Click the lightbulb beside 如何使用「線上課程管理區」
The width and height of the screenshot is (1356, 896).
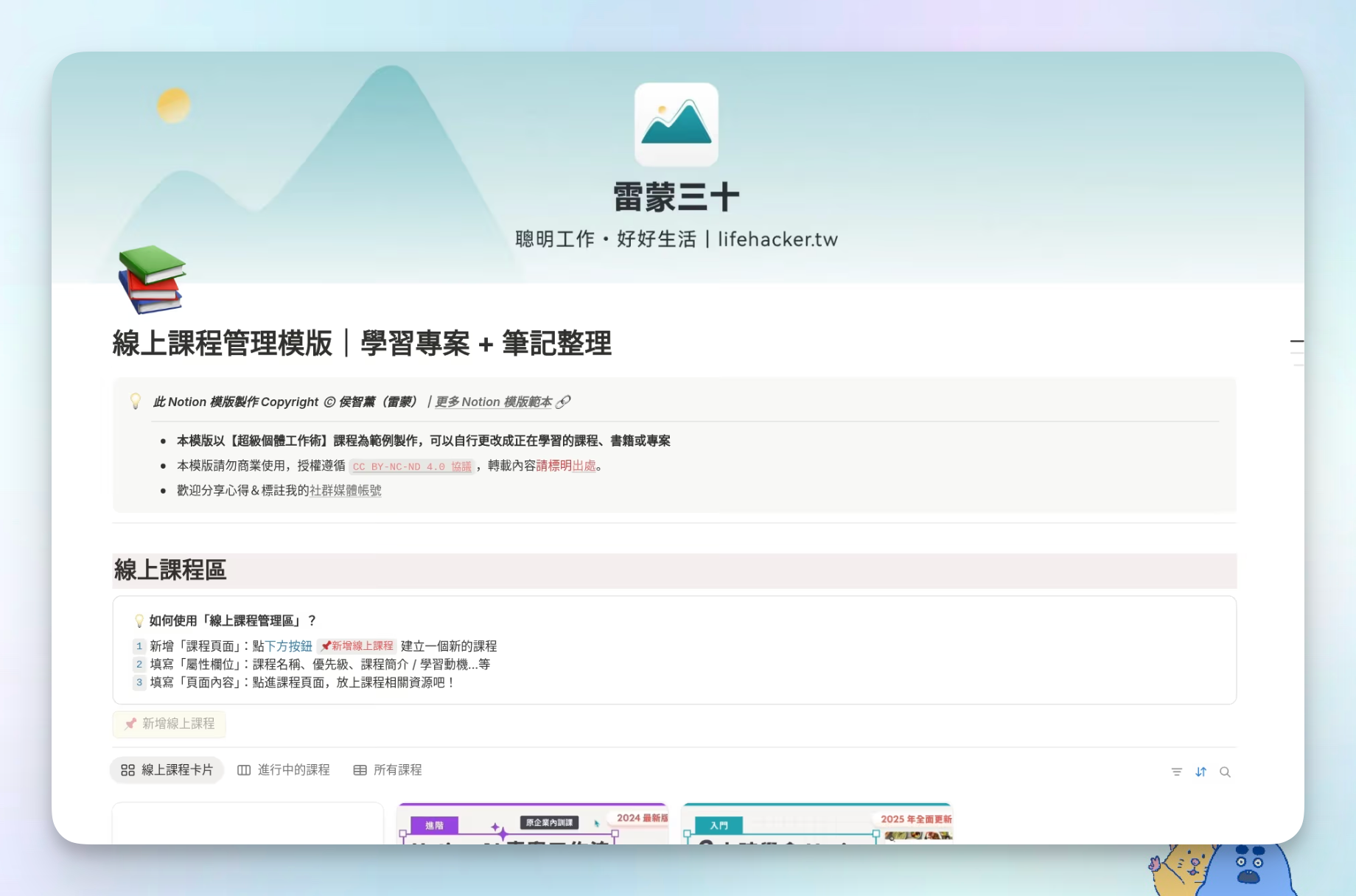coord(139,620)
